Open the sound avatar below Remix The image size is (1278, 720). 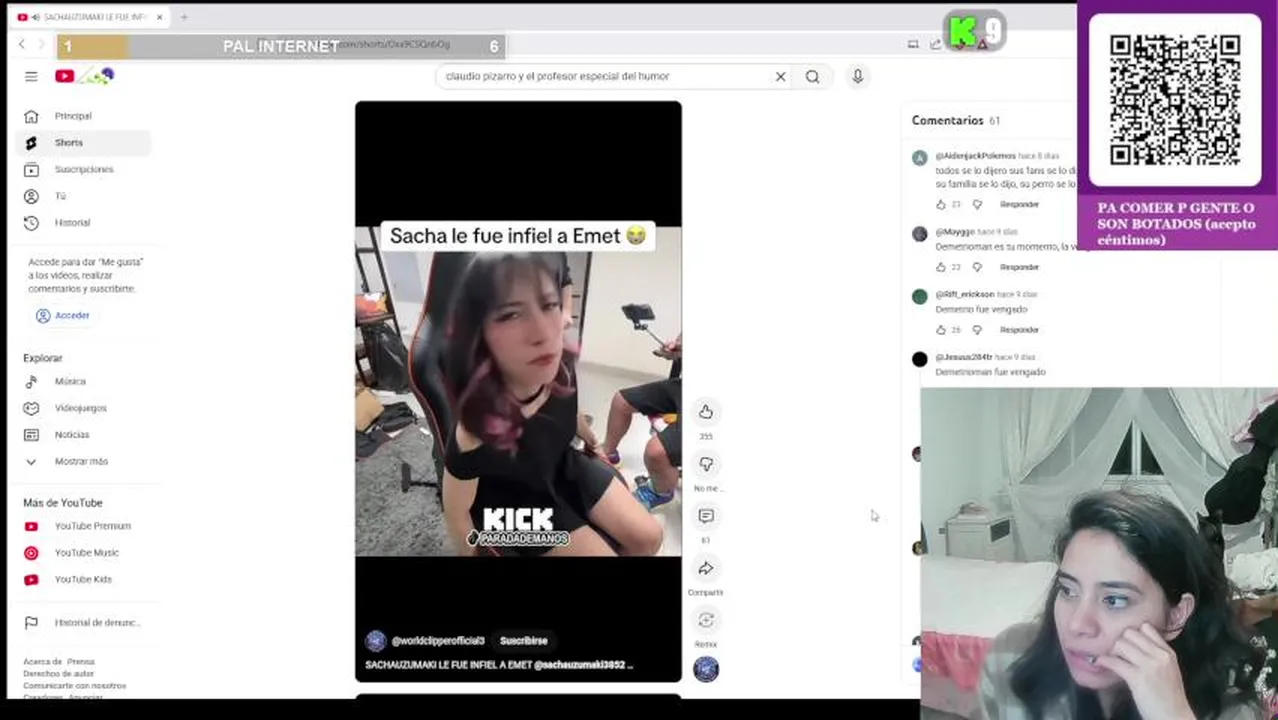click(706, 669)
